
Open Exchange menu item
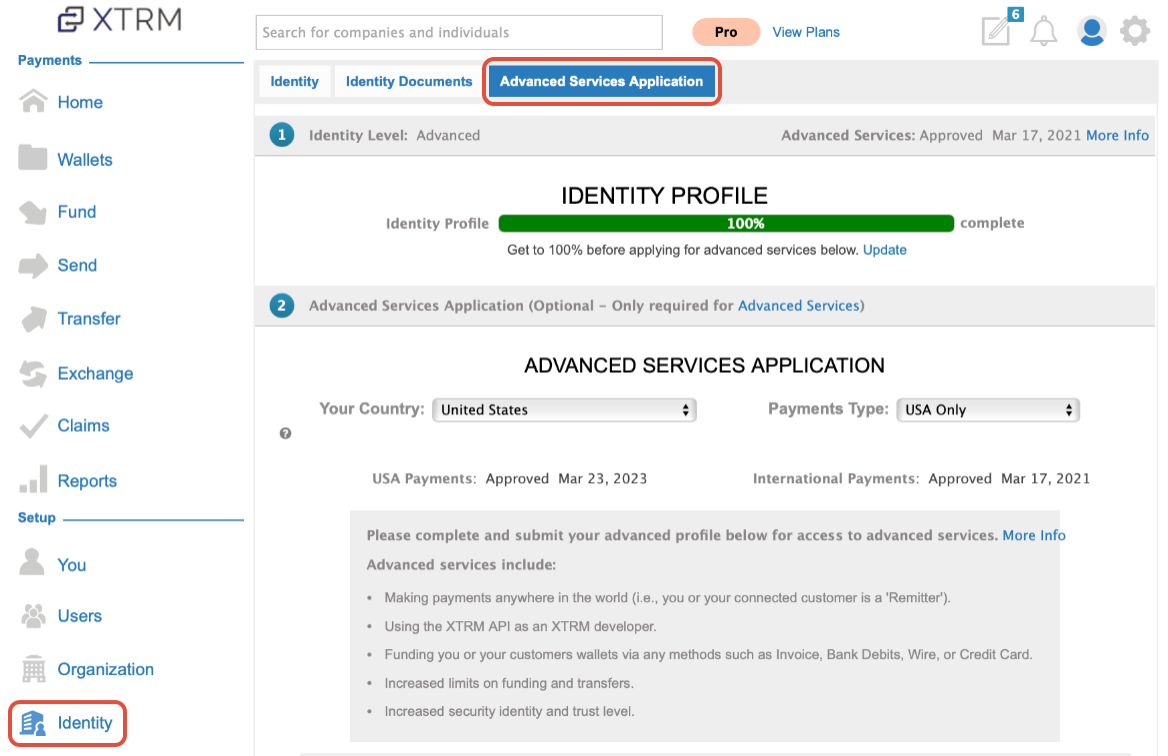tap(95, 373)
